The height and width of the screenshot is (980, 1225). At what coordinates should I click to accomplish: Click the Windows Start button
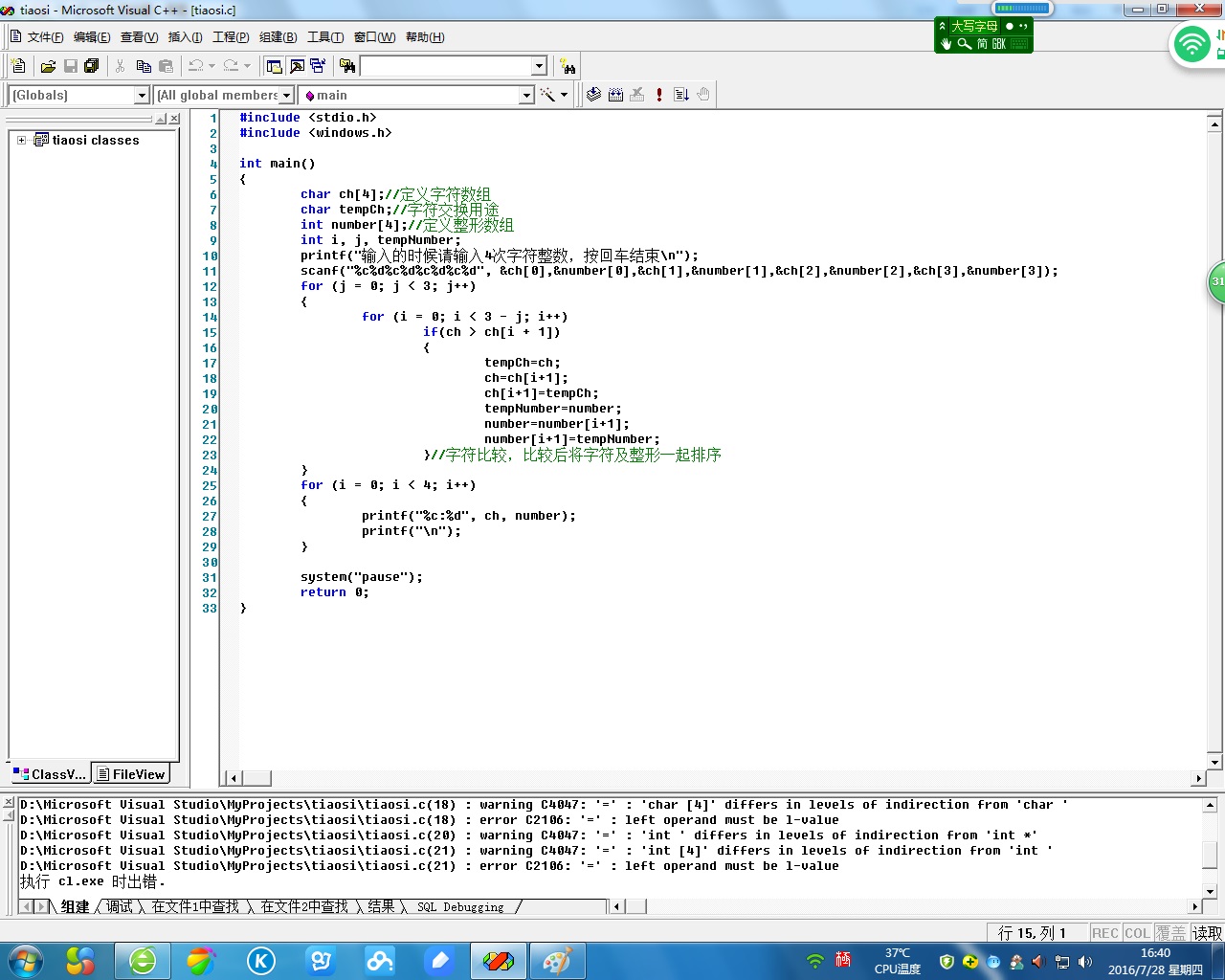[24, 961]
